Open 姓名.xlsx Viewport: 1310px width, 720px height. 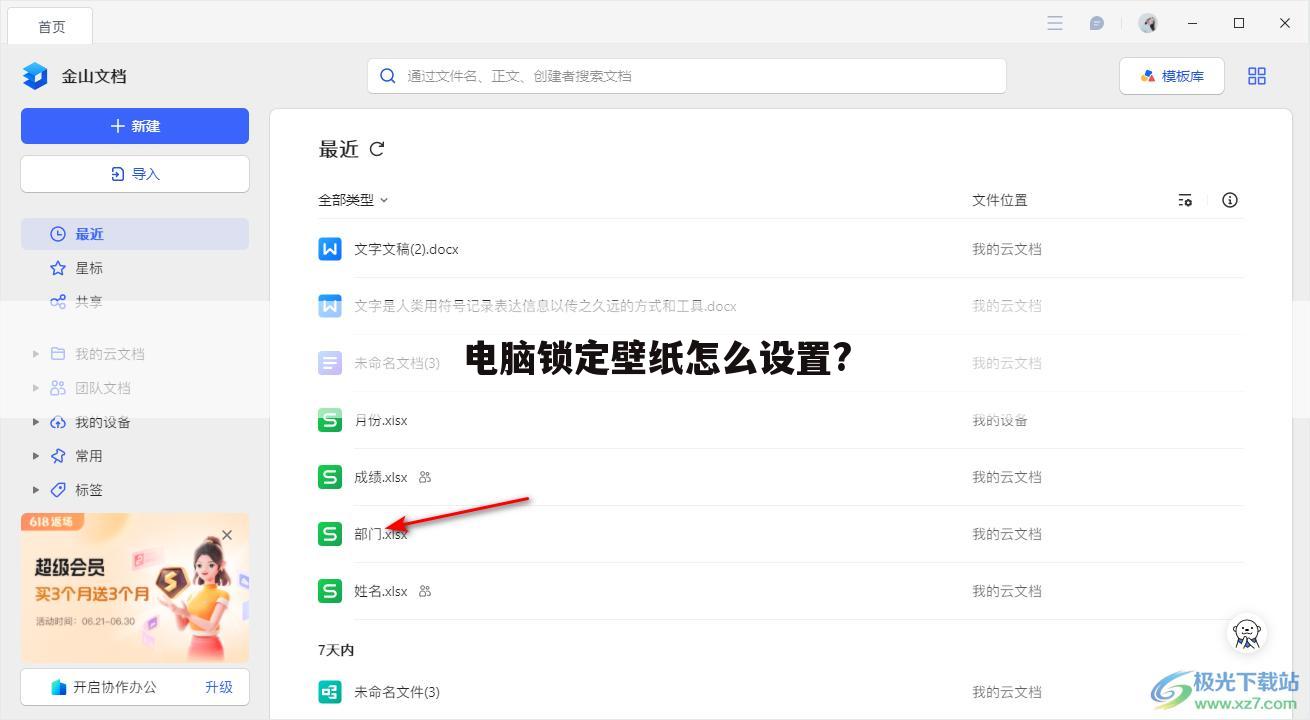[381, 591]
